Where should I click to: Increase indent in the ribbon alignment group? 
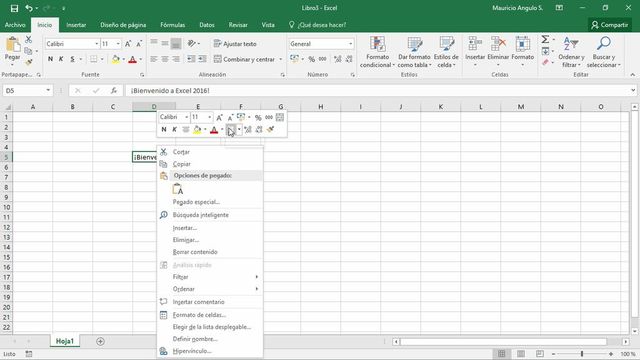[202, 59]
